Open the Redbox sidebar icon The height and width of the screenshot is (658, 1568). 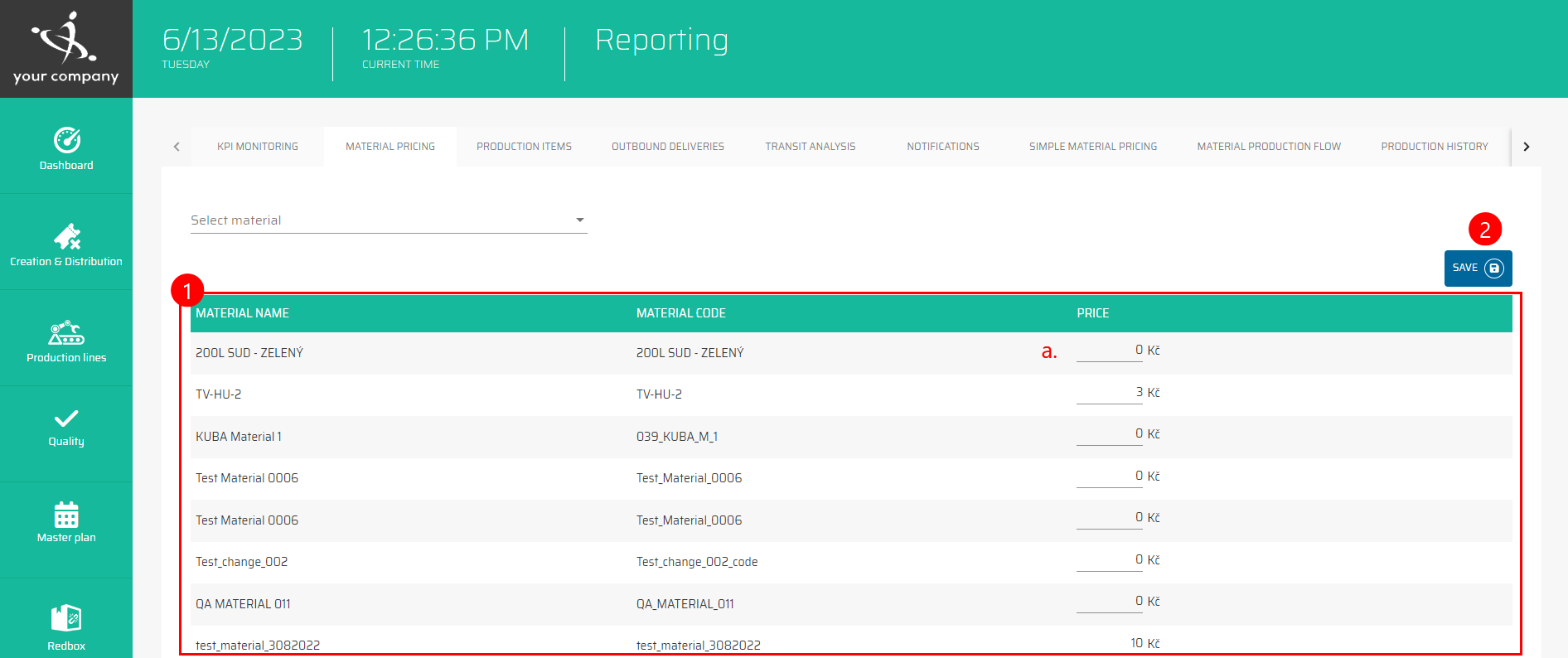click(x=66, y=618)
